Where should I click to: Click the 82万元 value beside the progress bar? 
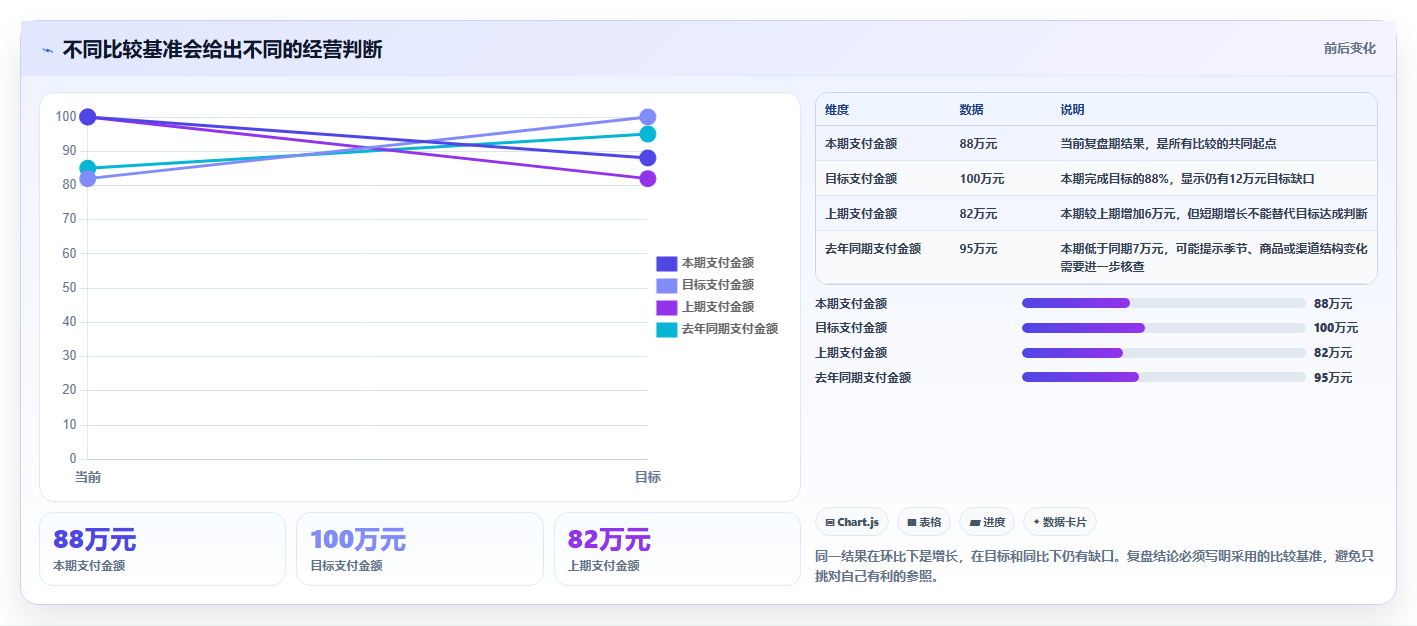(1333, 353)
